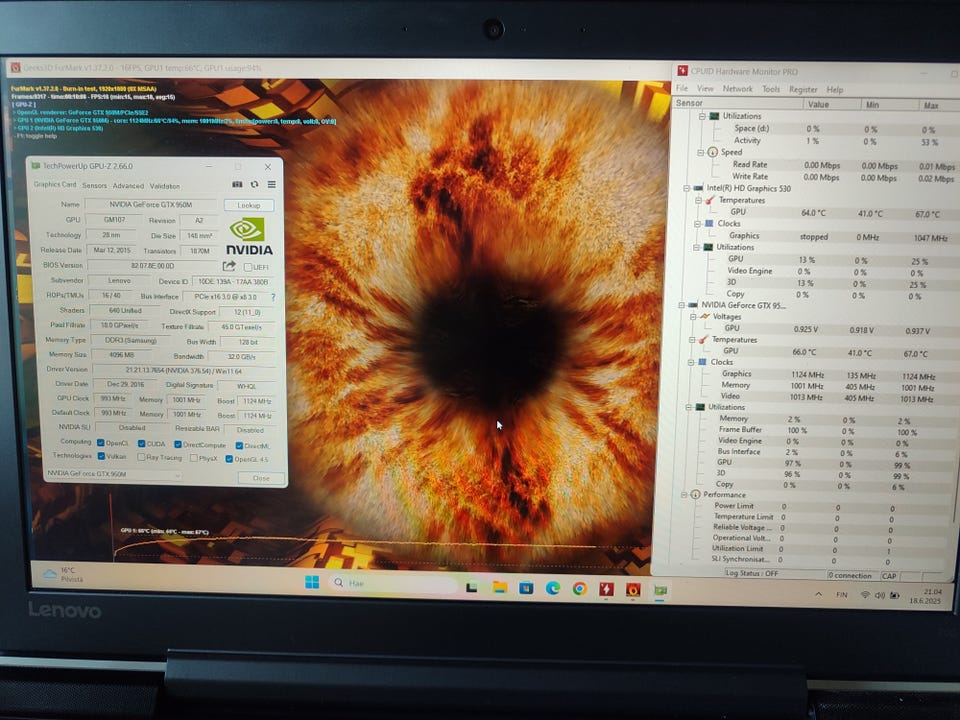The image size is (960, 720).
Task: Switch to the Sensors tab in GPU-Z
Action: click(94, 185)
